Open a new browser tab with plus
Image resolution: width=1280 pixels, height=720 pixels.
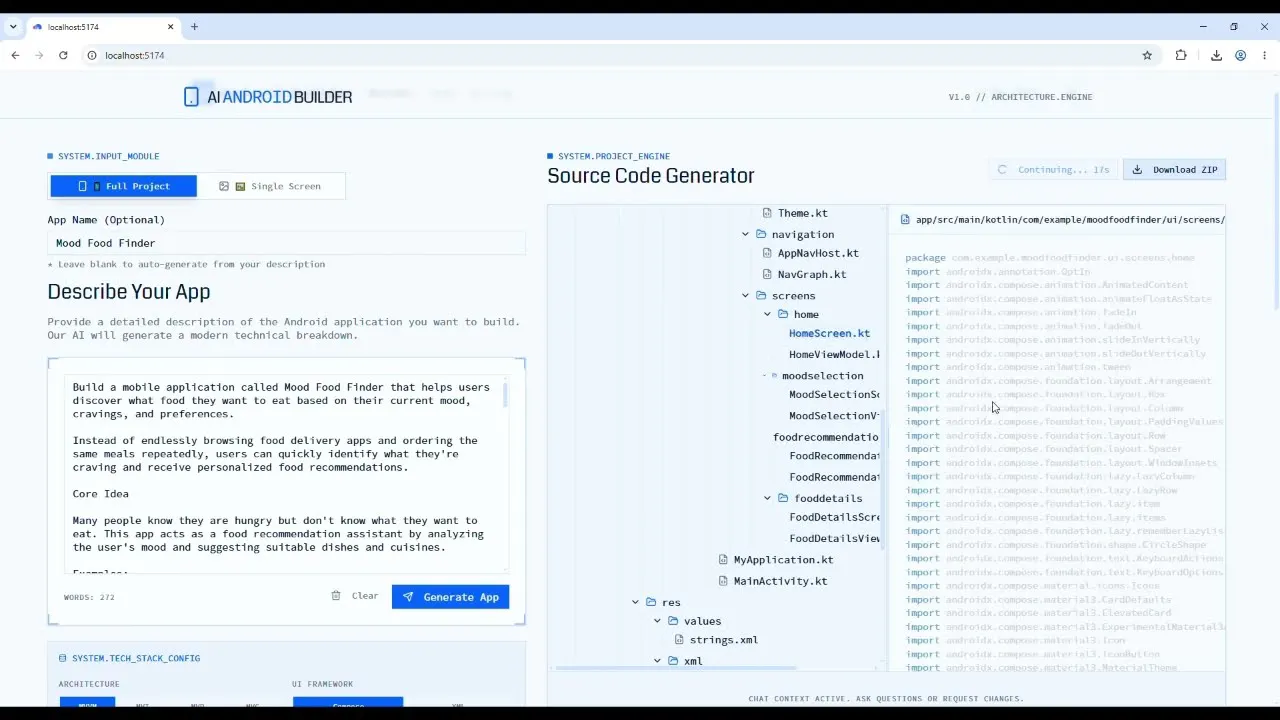point(194,27)
